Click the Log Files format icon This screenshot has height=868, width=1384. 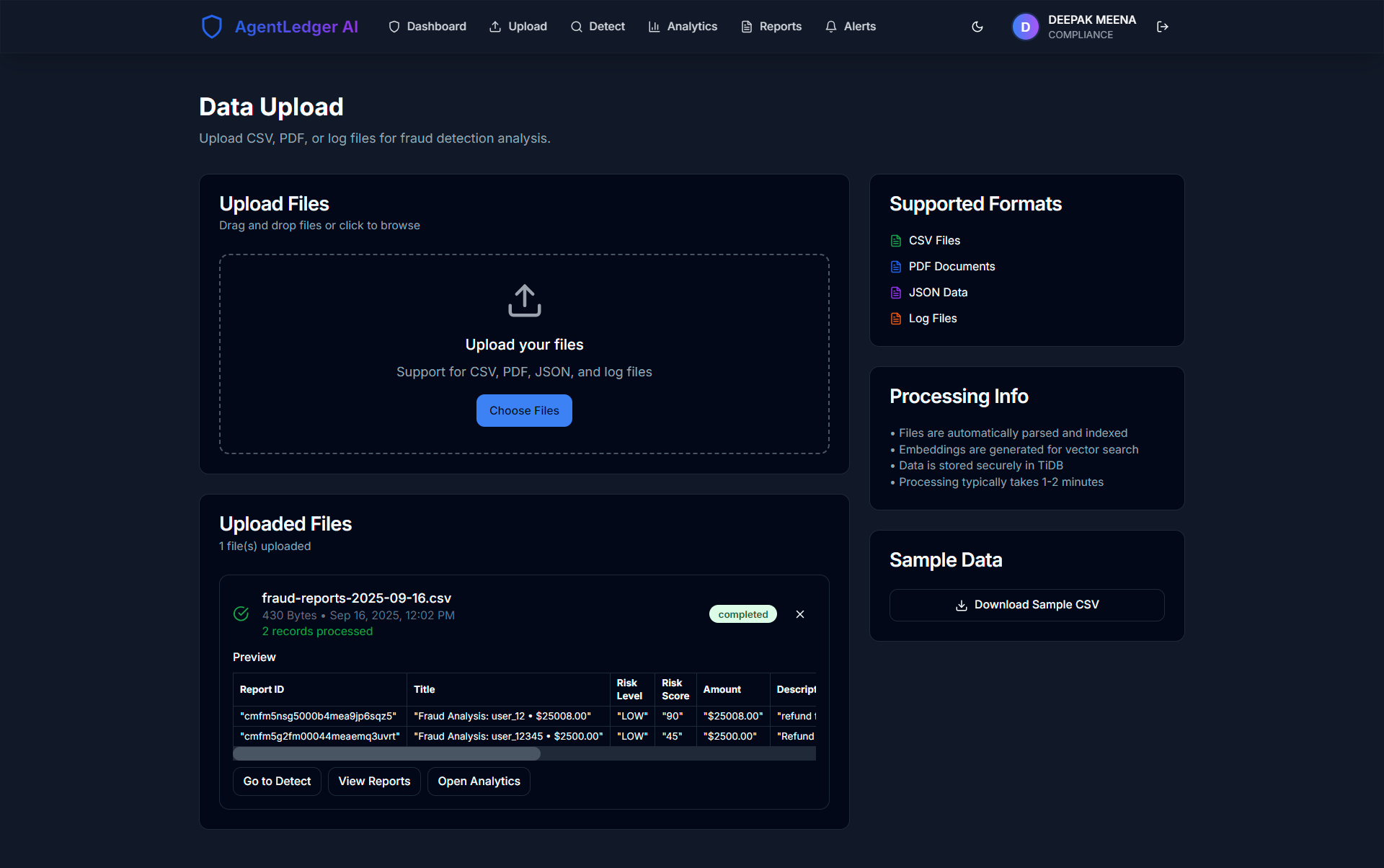(896, 319)
